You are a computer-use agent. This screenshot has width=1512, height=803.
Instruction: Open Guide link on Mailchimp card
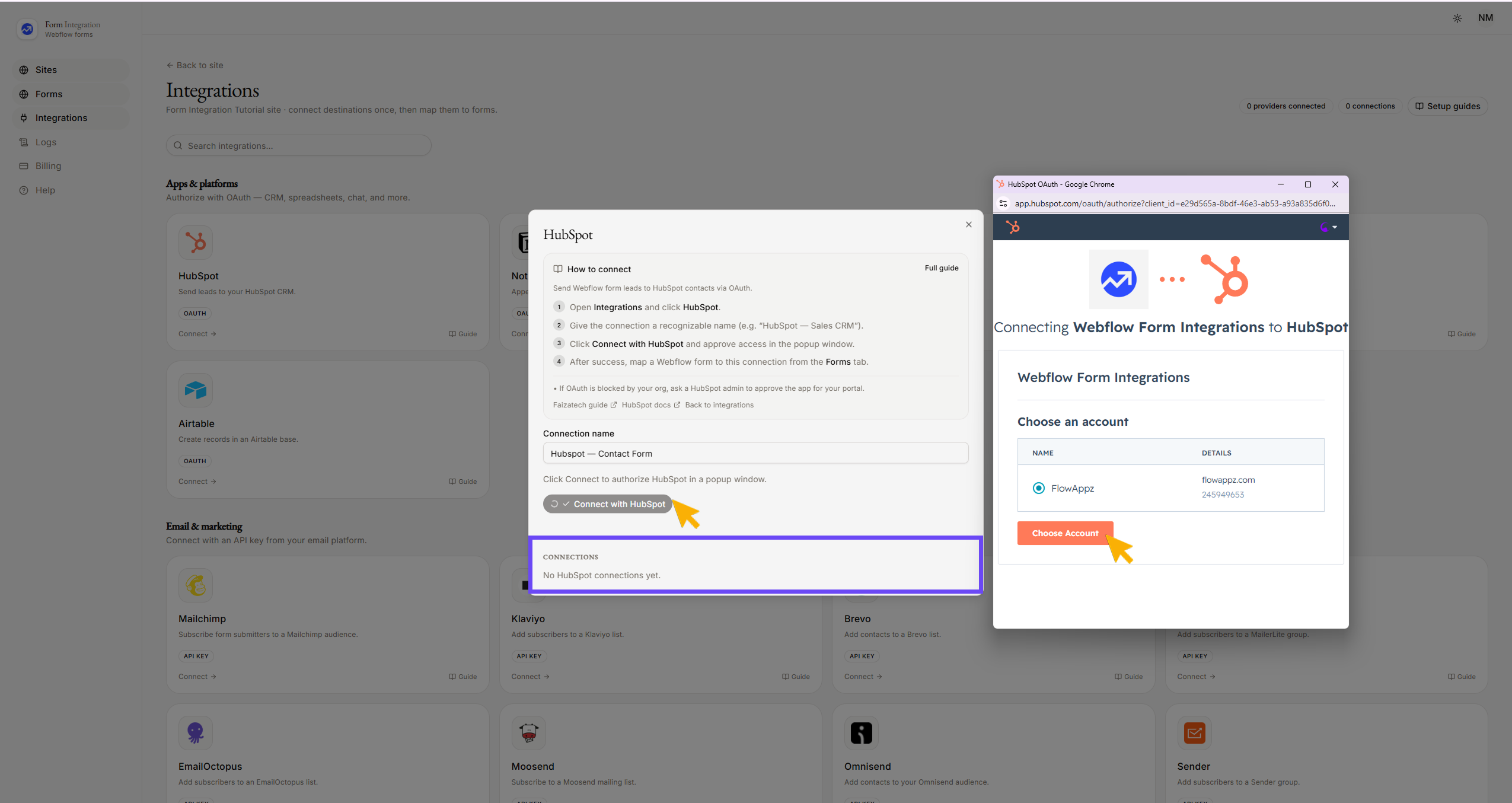(x=462, y=677)
